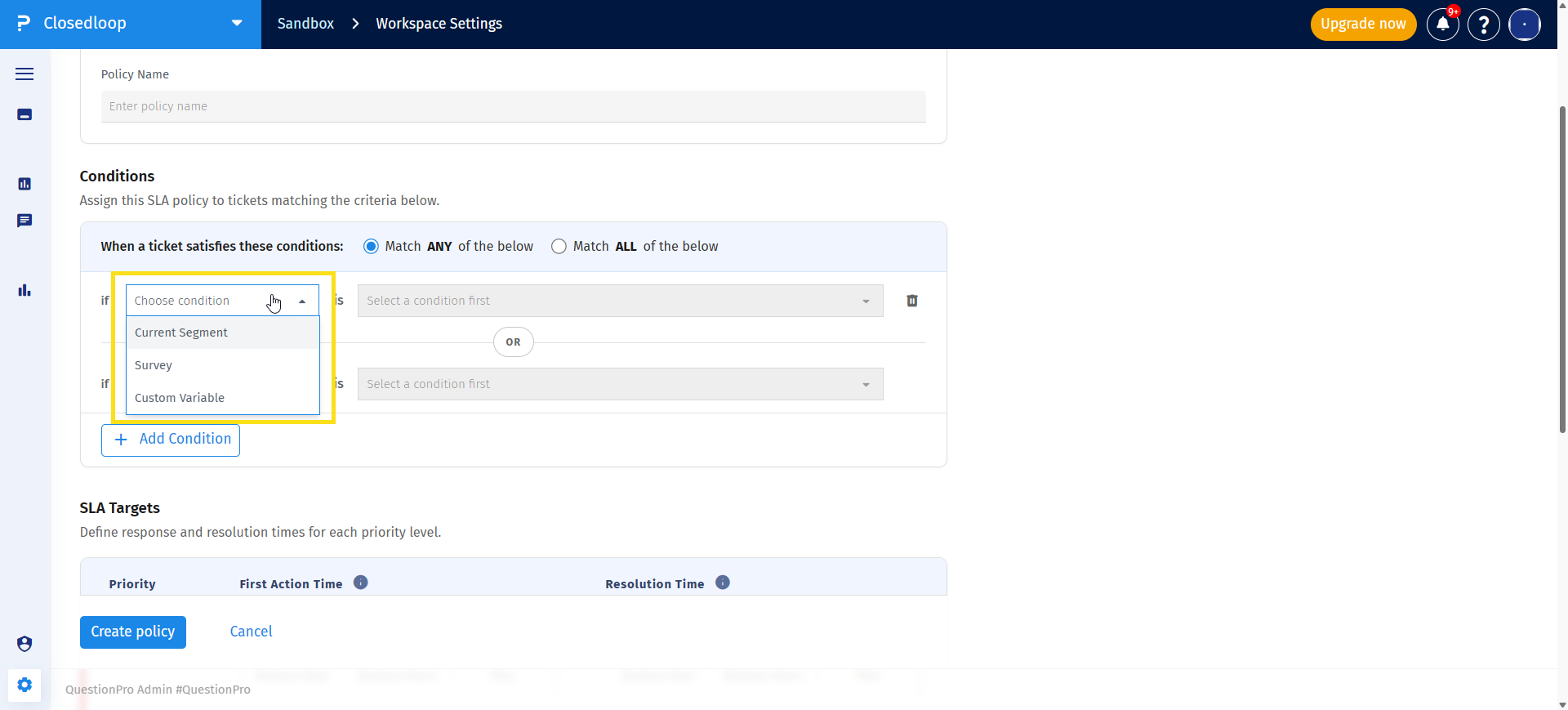
Task: Select Match ANY of the below
Action: (371, 247)
